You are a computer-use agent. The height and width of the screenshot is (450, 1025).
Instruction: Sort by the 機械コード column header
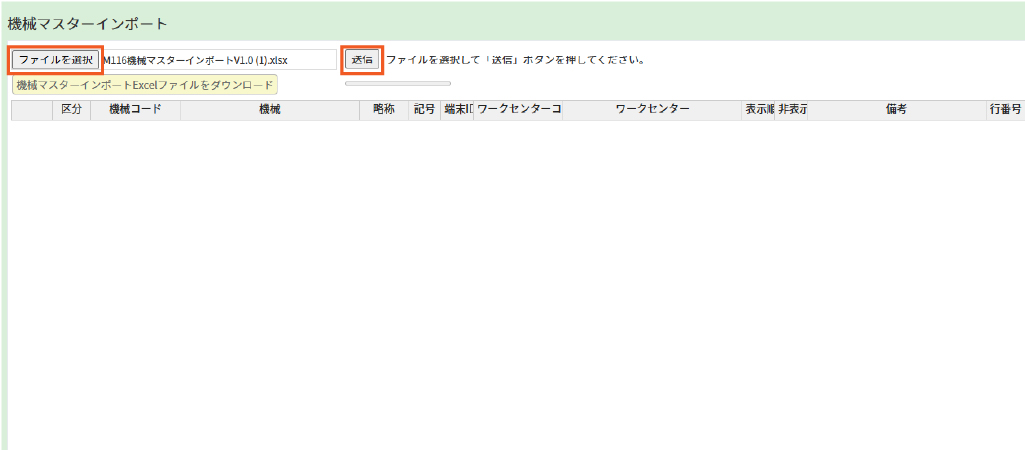135,110
